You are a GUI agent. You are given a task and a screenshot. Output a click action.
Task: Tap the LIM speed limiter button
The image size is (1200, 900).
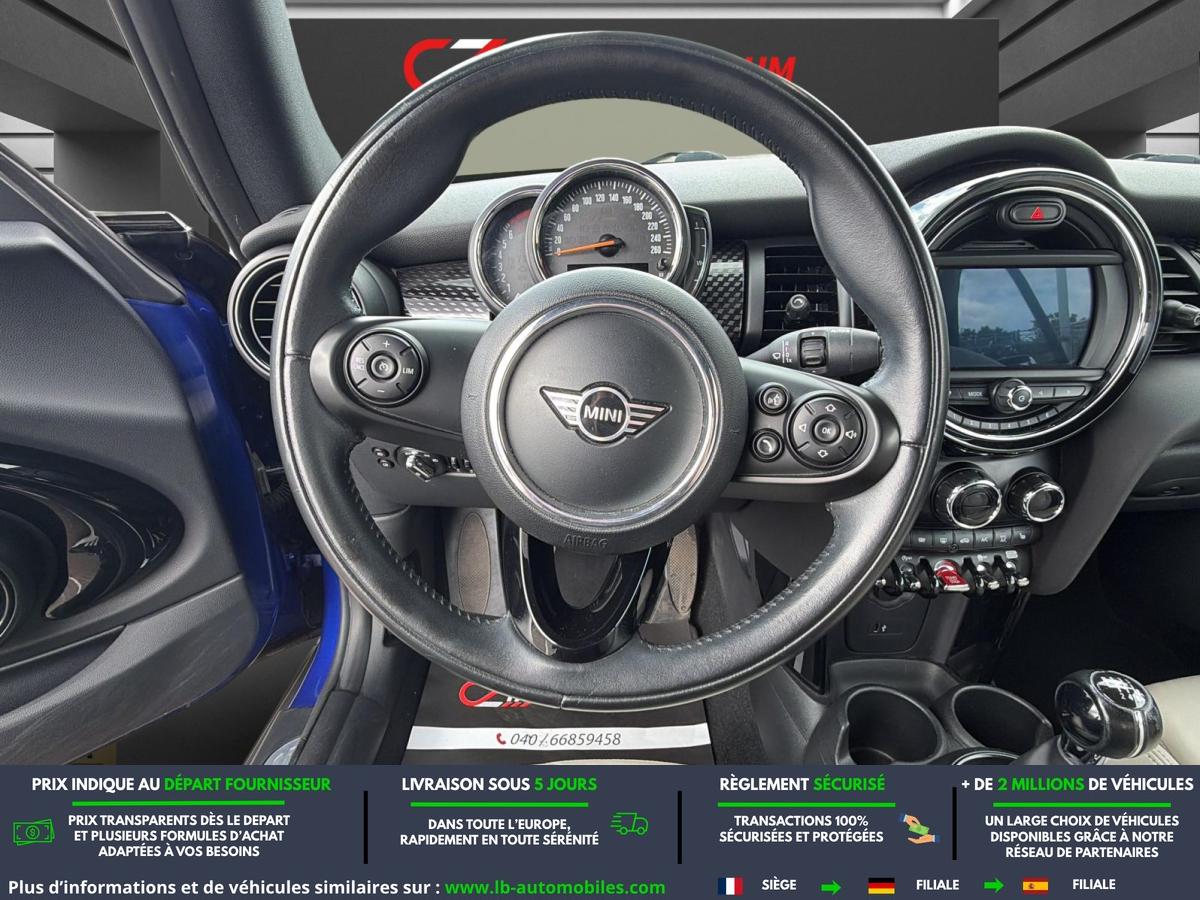[x=407, y=371]
